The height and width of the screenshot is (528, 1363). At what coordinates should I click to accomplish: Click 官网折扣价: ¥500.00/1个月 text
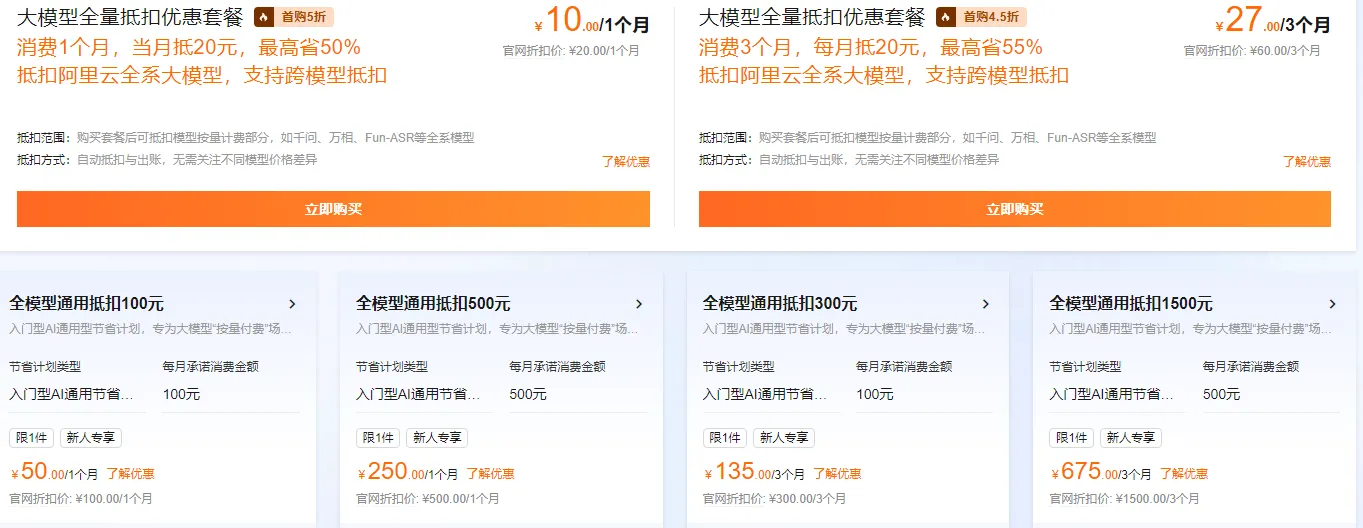pyautogui.click(x=428, y=498)
